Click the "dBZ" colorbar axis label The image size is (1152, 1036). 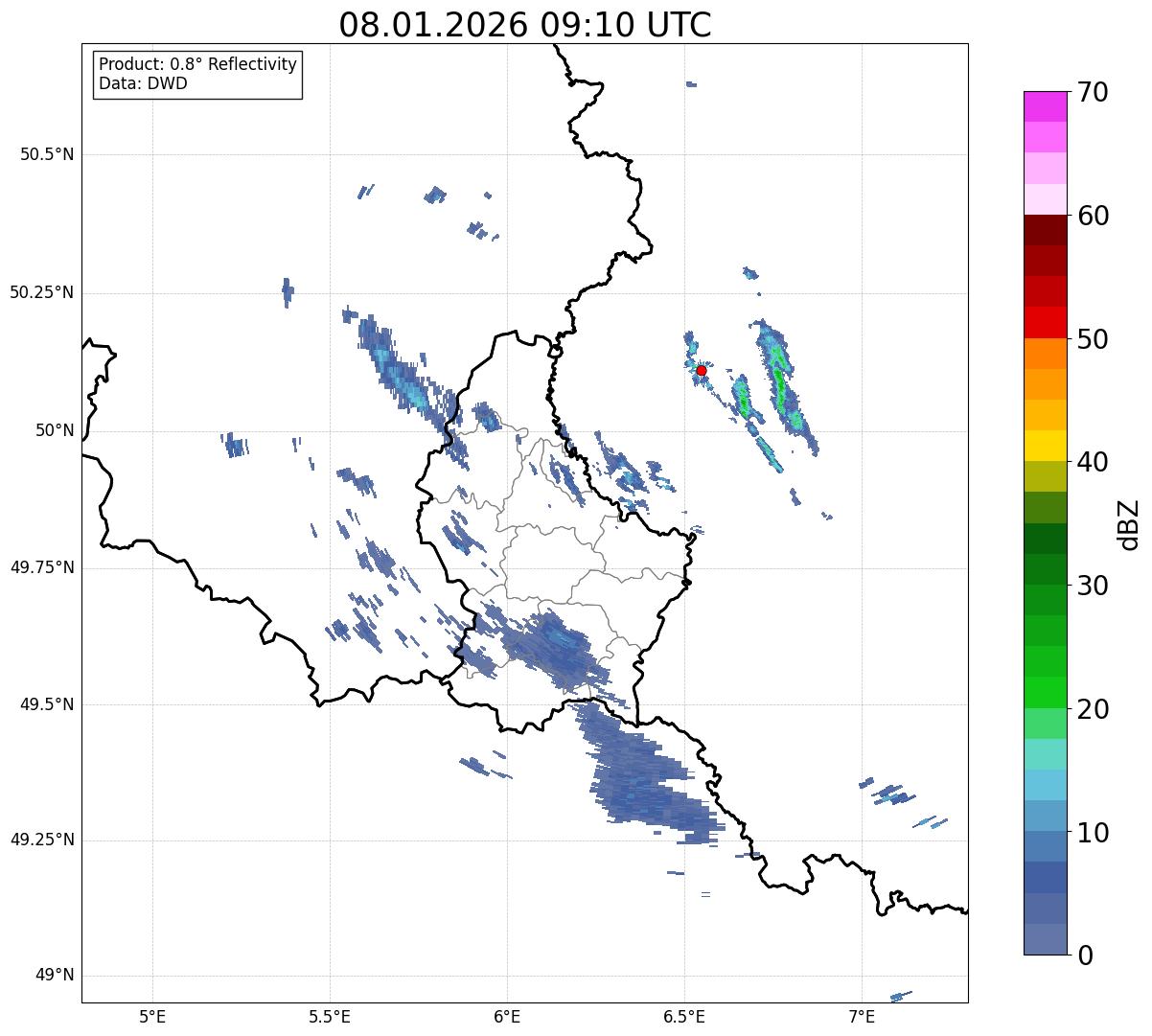(1129, 523)
